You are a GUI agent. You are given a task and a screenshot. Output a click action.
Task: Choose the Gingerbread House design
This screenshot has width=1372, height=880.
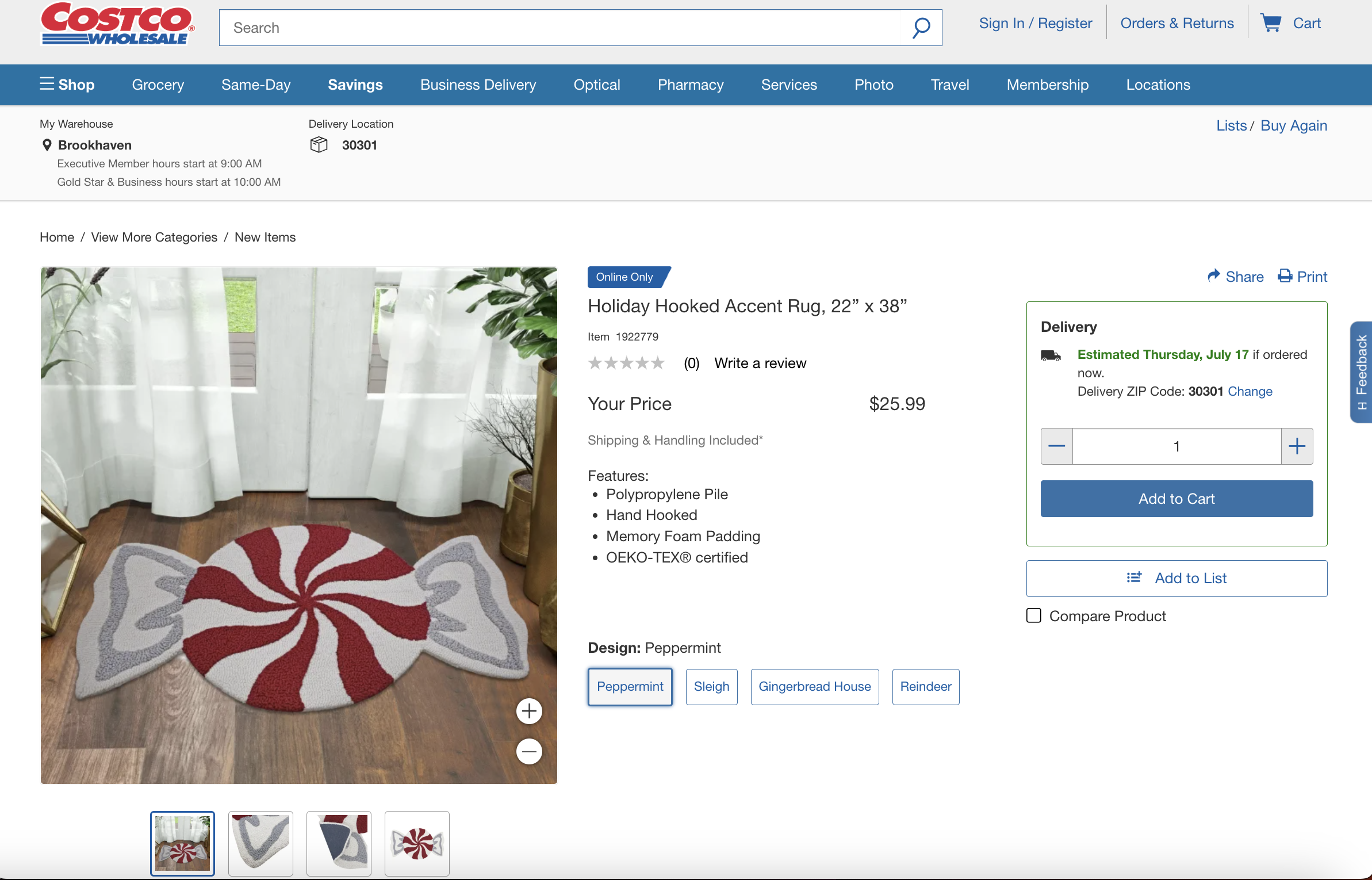click(x=814, y=687)
